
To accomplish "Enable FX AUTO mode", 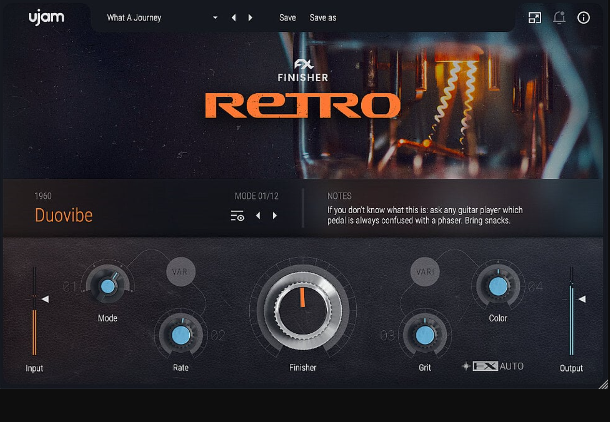I will pyautogui.click(x=497, y=366).
